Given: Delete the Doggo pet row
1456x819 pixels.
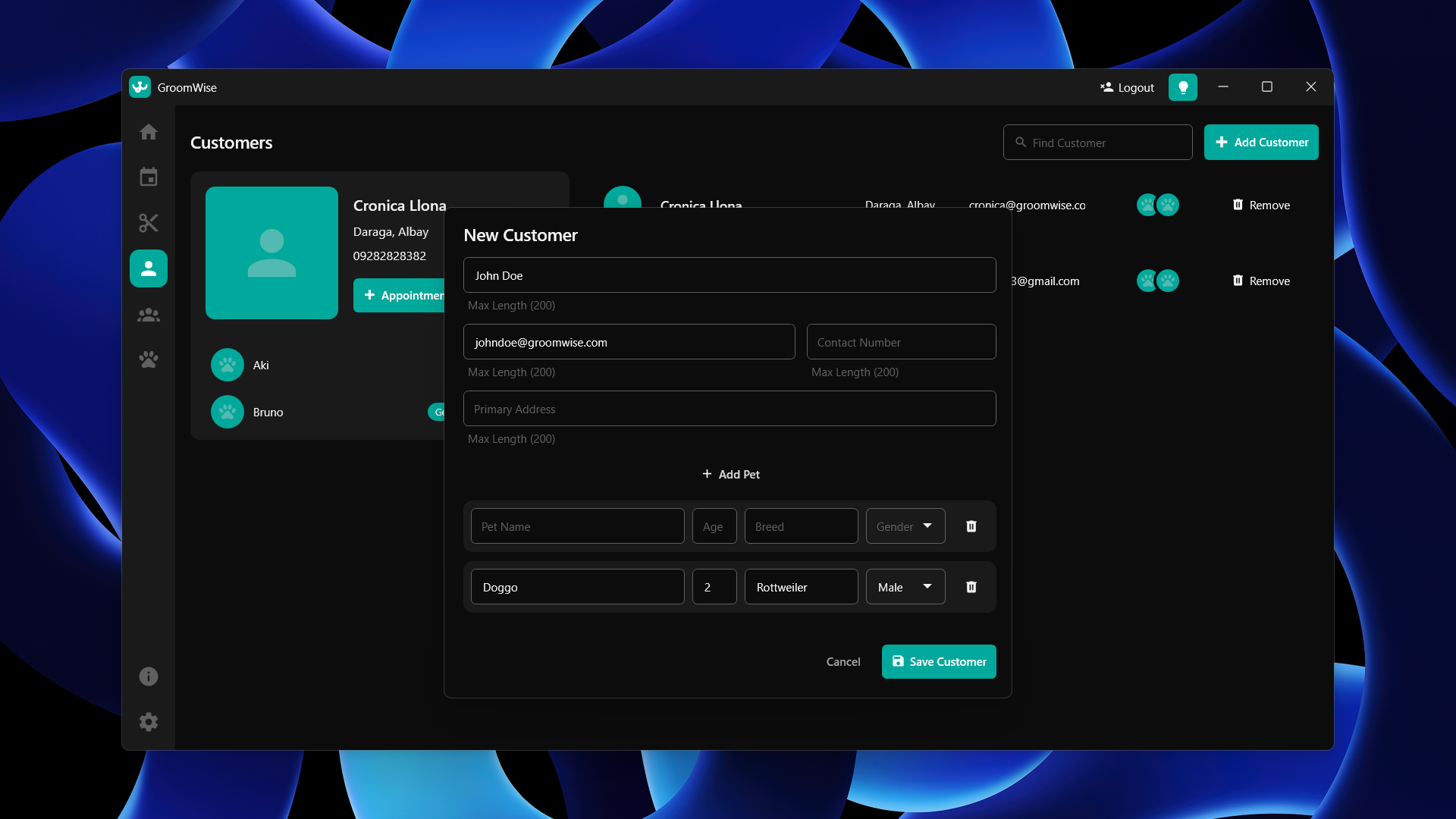Looking at the screenshot, I should click(x=971, y=587).
